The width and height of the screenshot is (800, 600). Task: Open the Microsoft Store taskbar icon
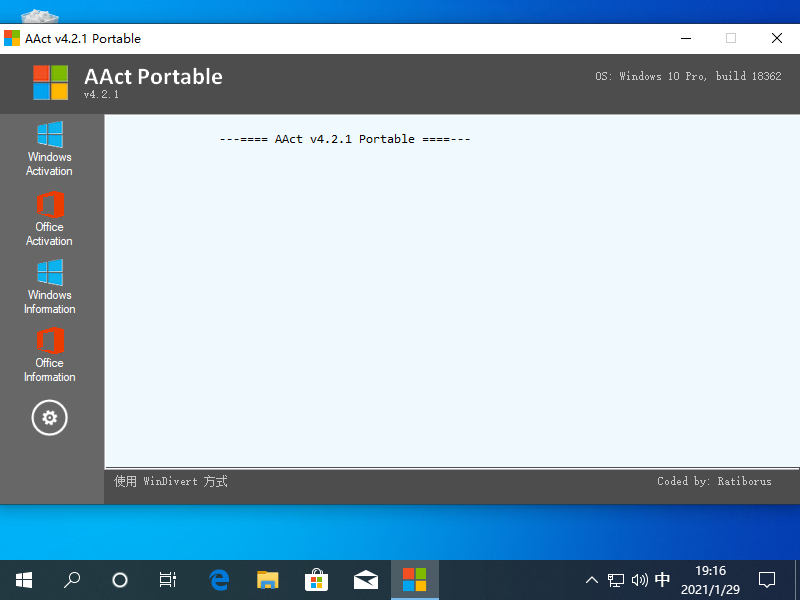click(316, 580)
